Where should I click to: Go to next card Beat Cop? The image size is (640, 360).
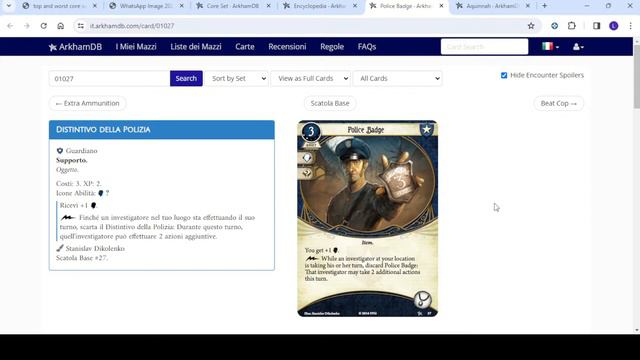(558, 103)
